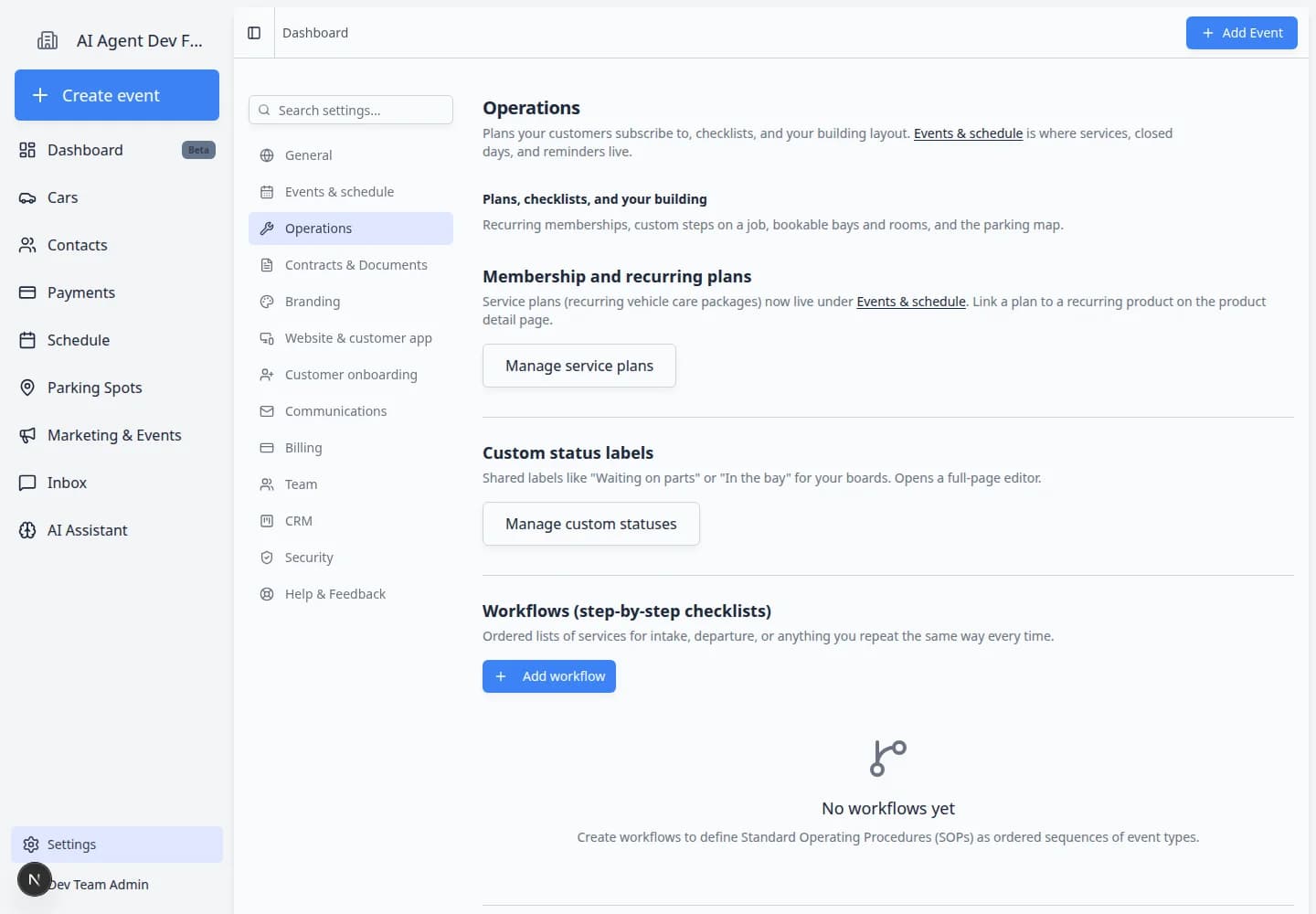Viewport: 1316px width, 914px height.
Task: Follow Events & schedule link under Operations
Action: 968,133
